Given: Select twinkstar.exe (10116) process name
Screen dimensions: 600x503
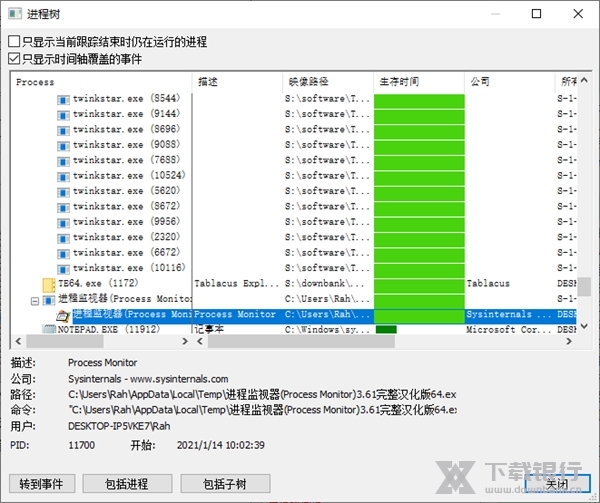Looking at the screenshot, I should tap(129, 268).
